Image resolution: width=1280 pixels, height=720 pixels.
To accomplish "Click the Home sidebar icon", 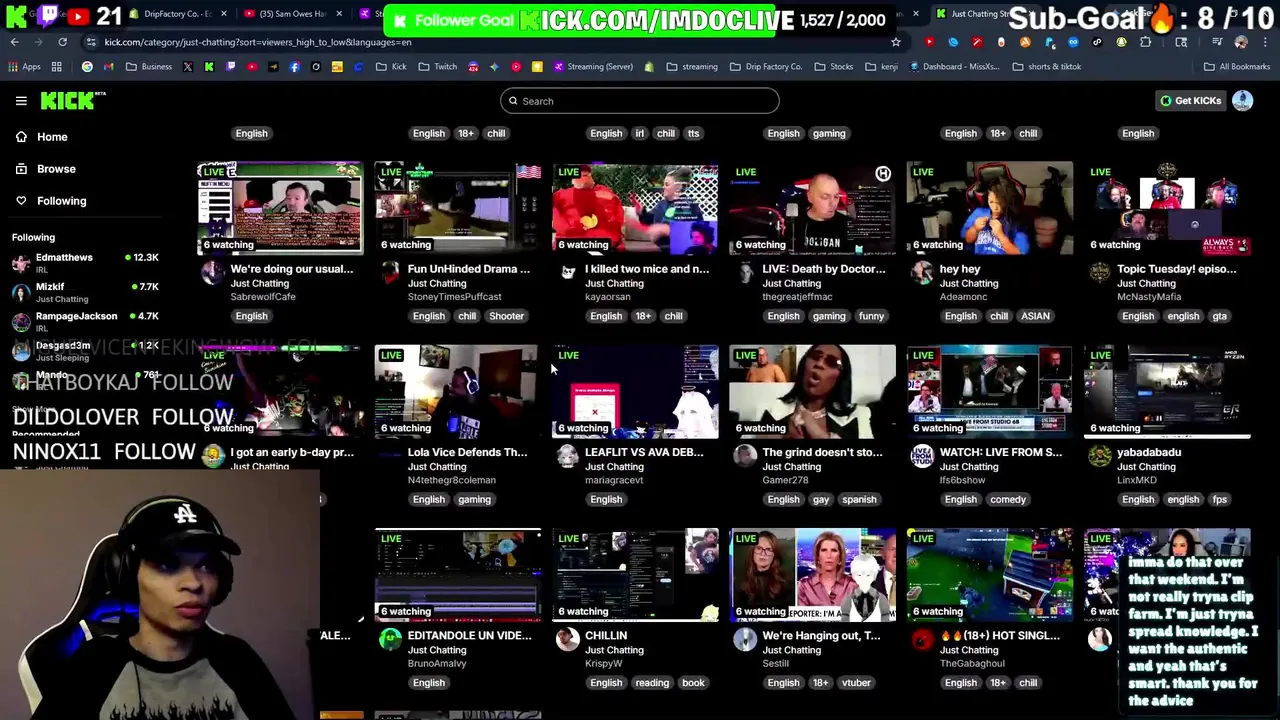I will pos(21,137).
